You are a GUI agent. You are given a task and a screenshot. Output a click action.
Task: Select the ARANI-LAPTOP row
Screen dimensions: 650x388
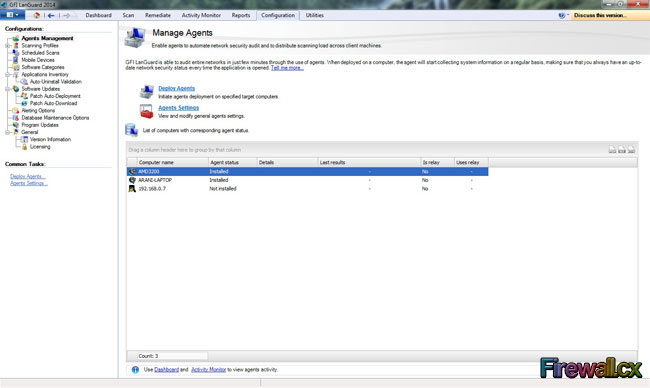307,180
